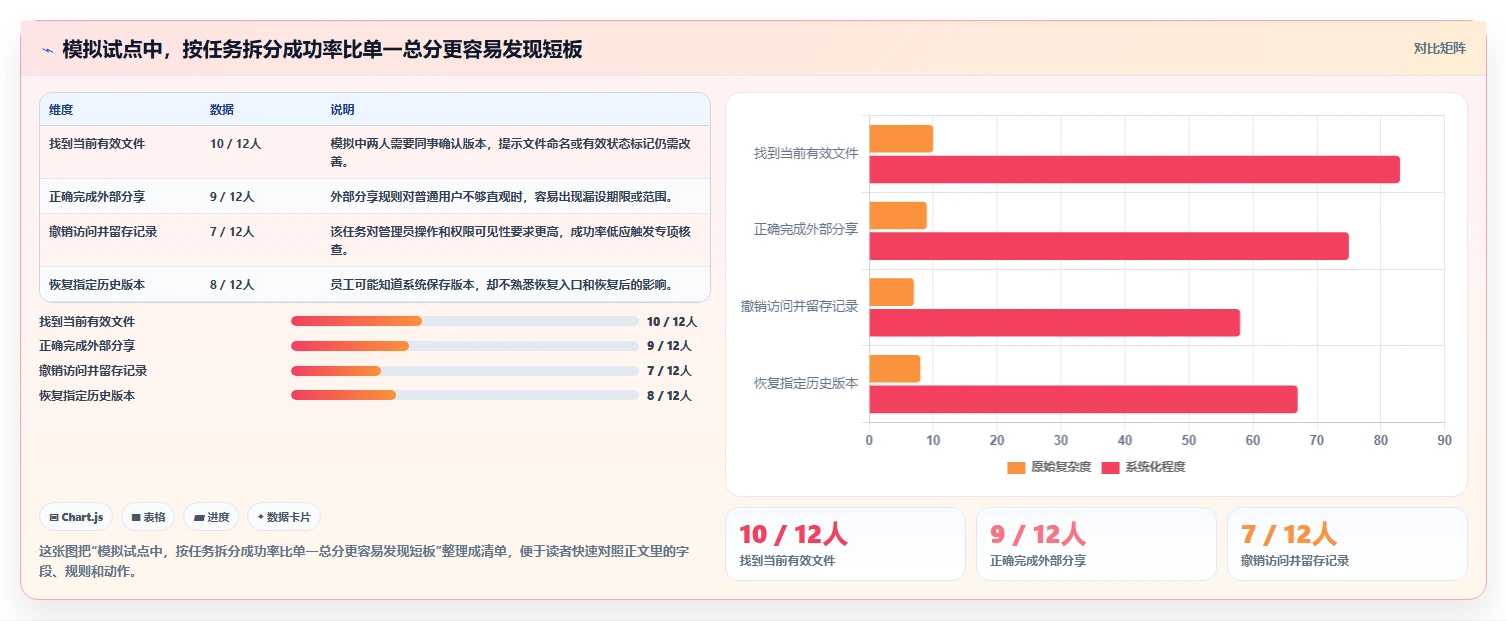Click the chart y-axis label 恢复指定历史版本
1507x621 pixels.
(806, 383)
